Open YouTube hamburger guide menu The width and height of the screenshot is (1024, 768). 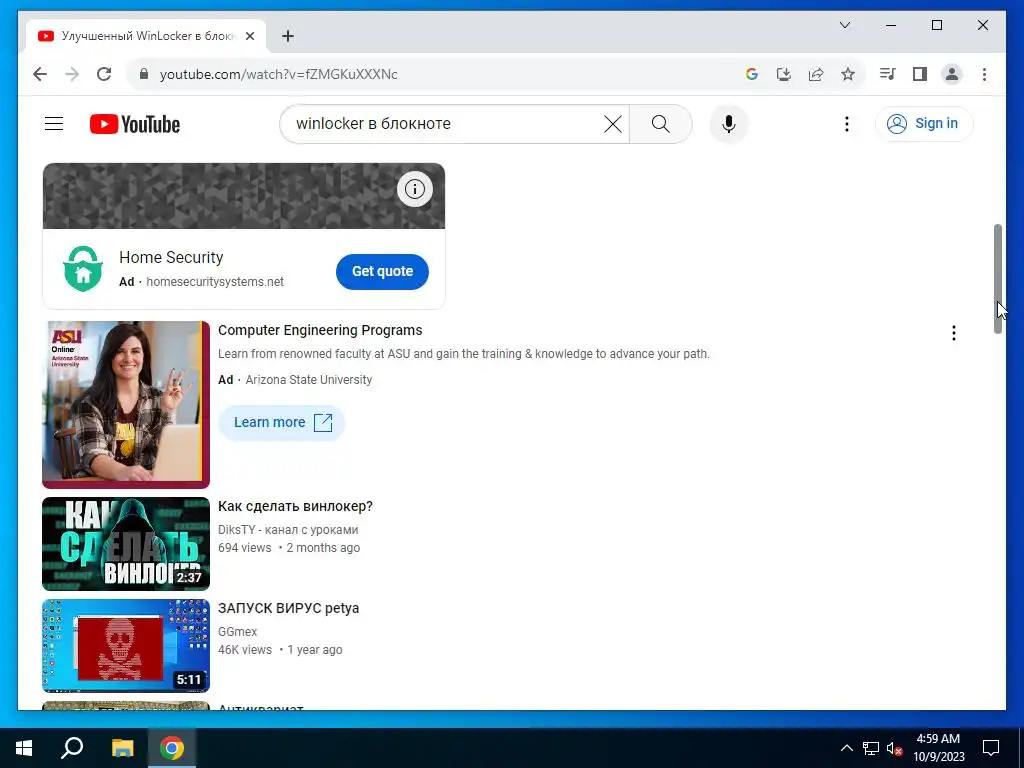[54, 123]
